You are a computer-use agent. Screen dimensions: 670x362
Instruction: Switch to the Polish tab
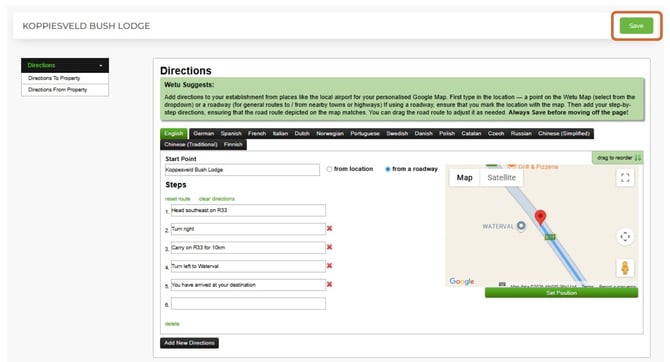(x=447, y=133)
